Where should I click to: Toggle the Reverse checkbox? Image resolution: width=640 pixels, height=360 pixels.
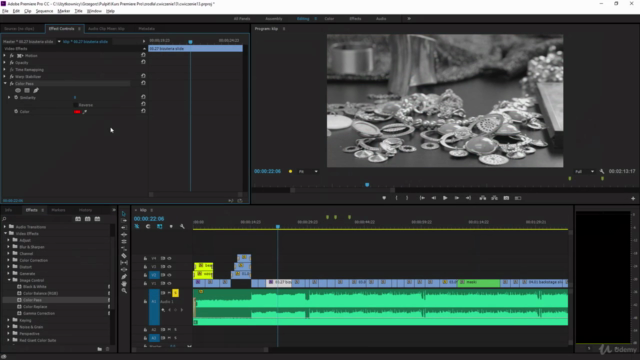[76, 105]
